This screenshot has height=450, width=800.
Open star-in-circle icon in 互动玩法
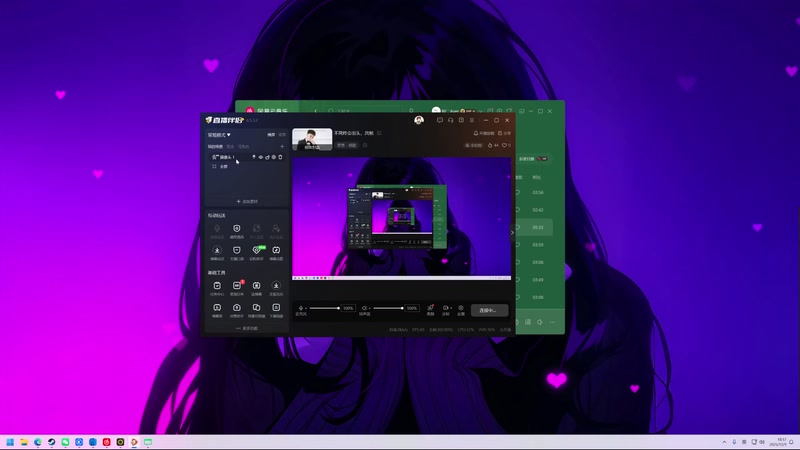[x=217, y=252]
